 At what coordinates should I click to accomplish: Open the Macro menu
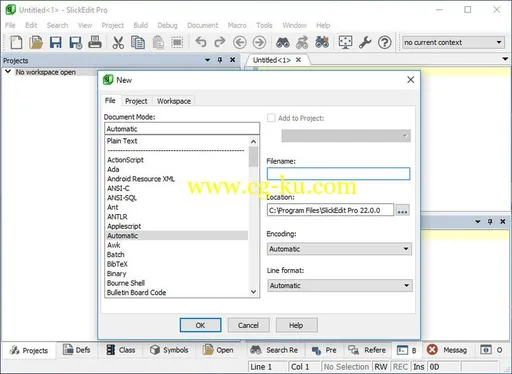pyautogui.click(x=237, y=25)
